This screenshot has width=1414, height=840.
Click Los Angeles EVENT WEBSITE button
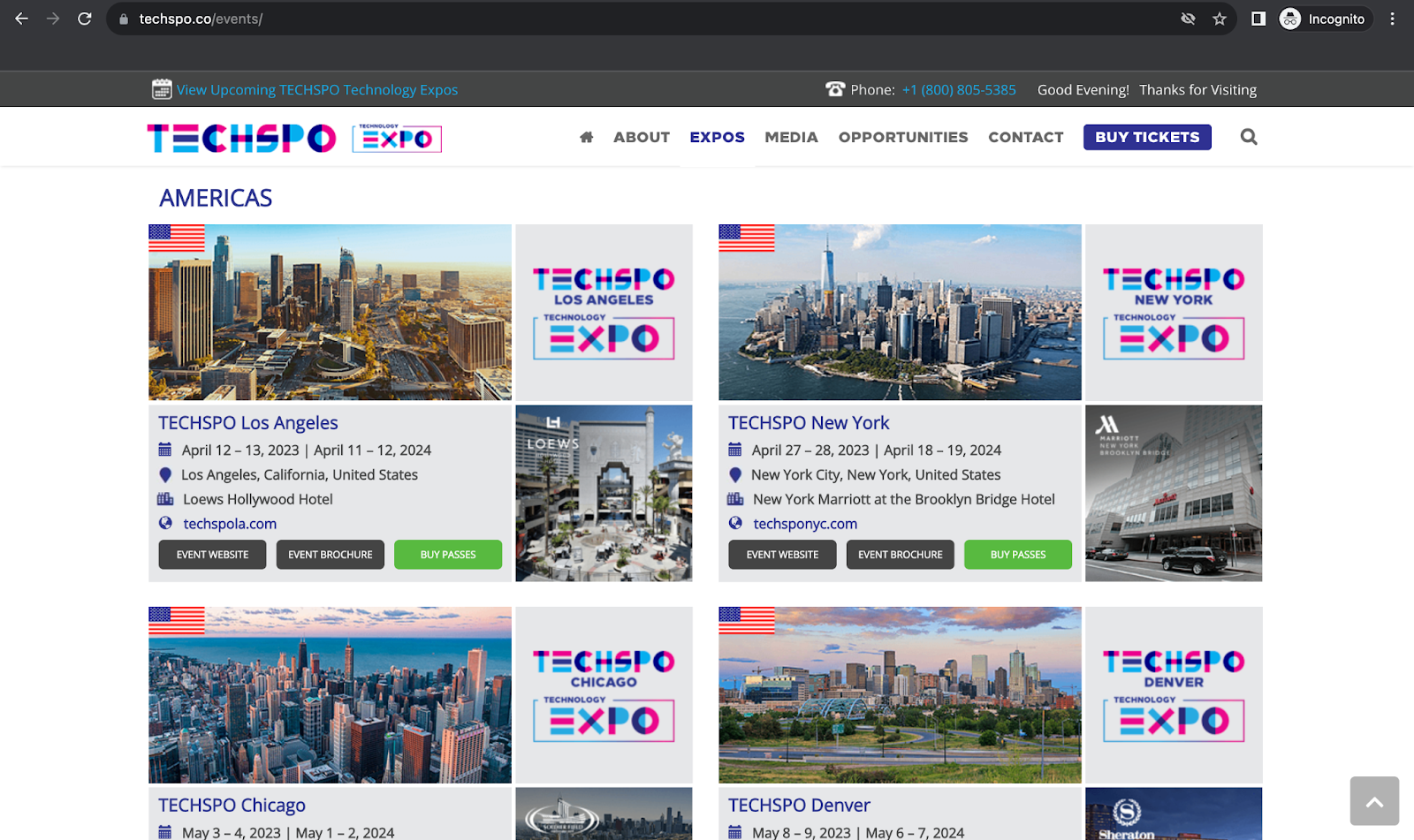212,555
